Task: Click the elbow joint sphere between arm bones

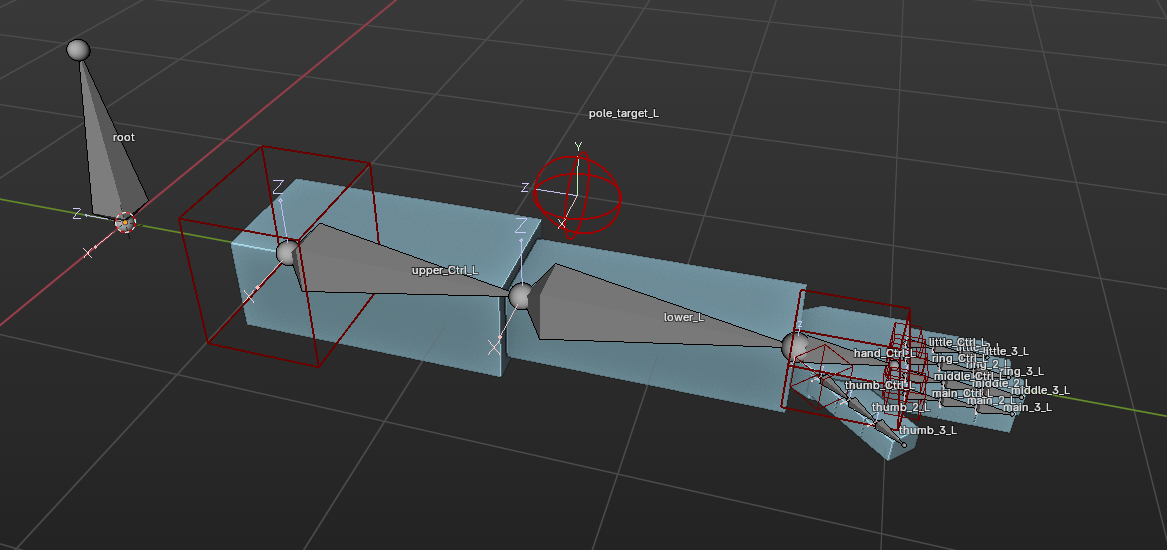Action: pos(521,296)
